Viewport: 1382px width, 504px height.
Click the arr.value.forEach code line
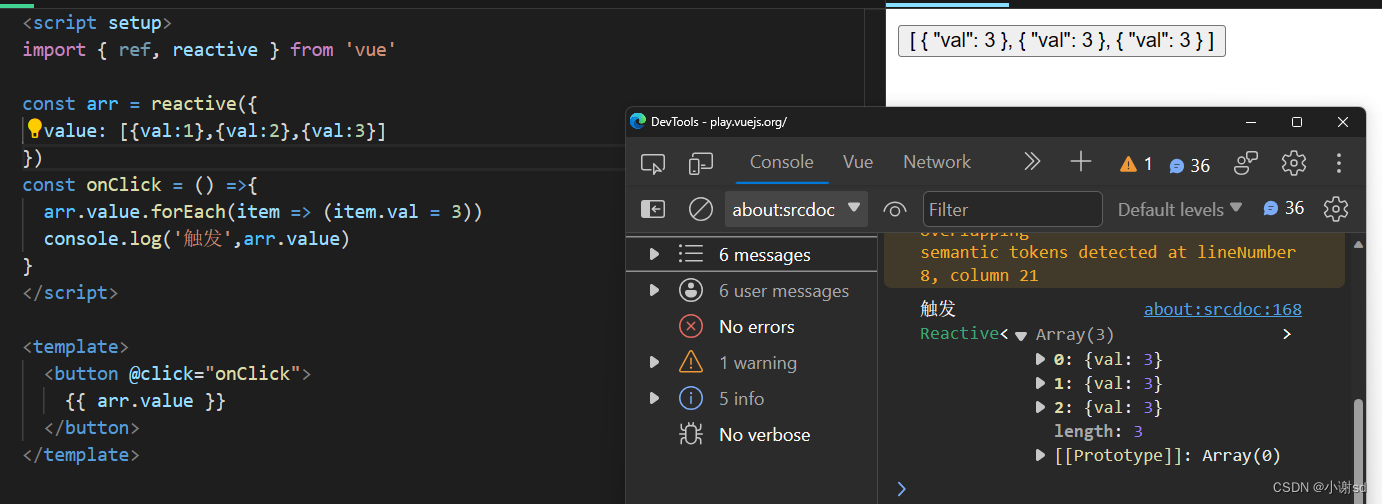(x=263, y=212)
